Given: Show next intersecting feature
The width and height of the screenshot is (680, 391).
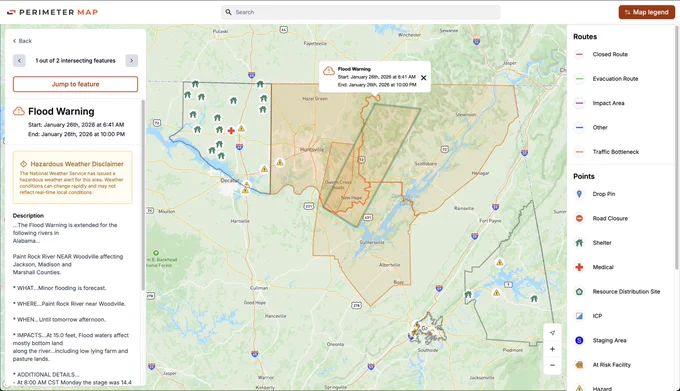Looking at the screenshot, I should click(x=132, y=61).
